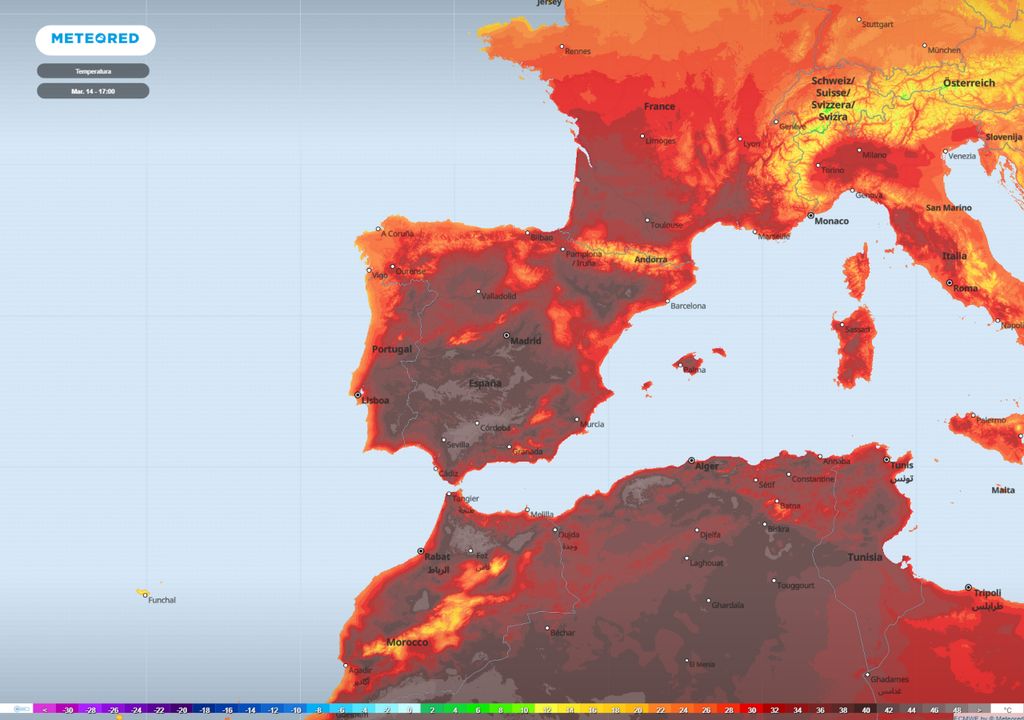1024x720 pixels.
Task: Select the Venezia city marker
Action: (945, 152)
